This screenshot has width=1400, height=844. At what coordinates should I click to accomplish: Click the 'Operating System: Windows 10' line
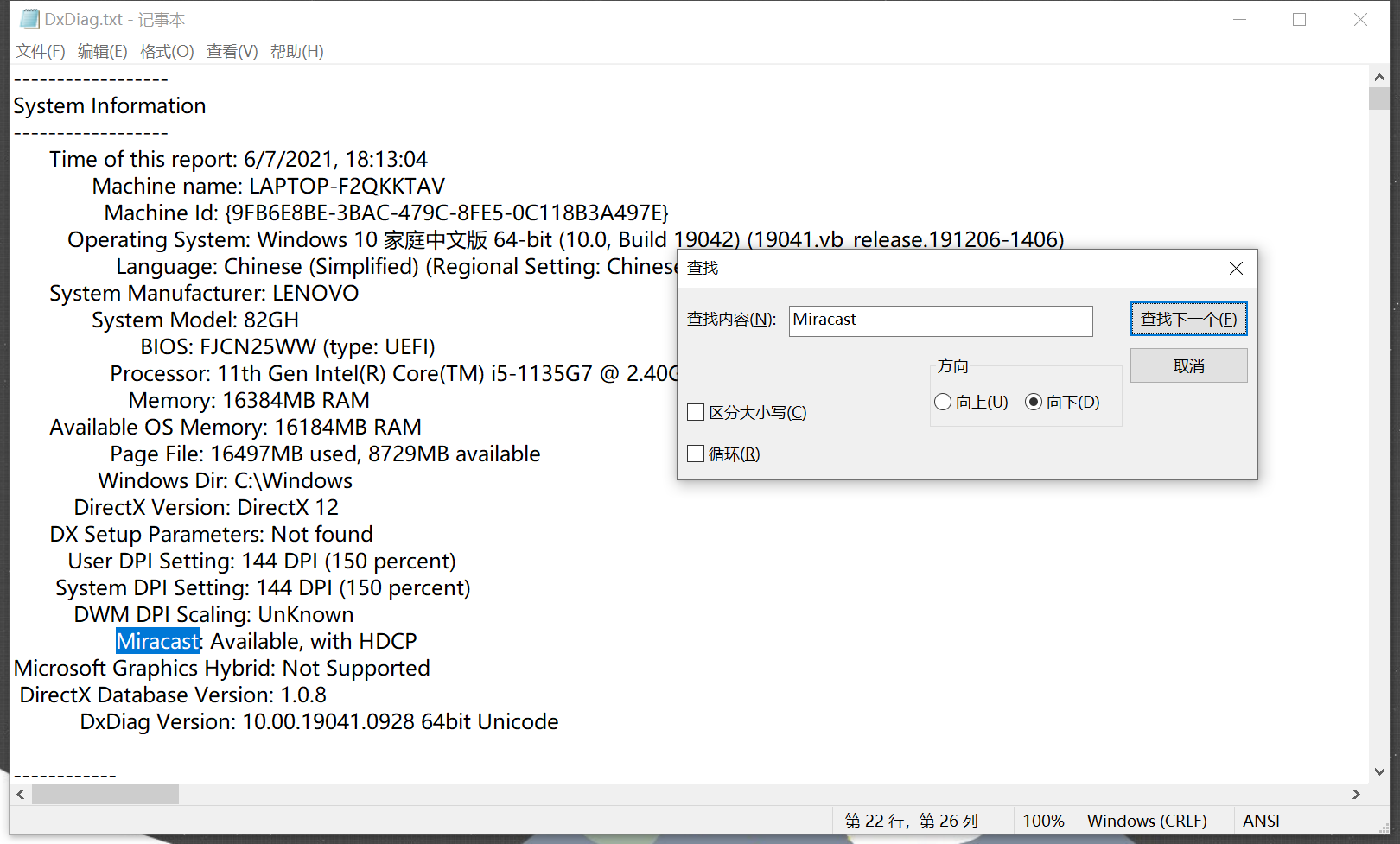point(566,239)
